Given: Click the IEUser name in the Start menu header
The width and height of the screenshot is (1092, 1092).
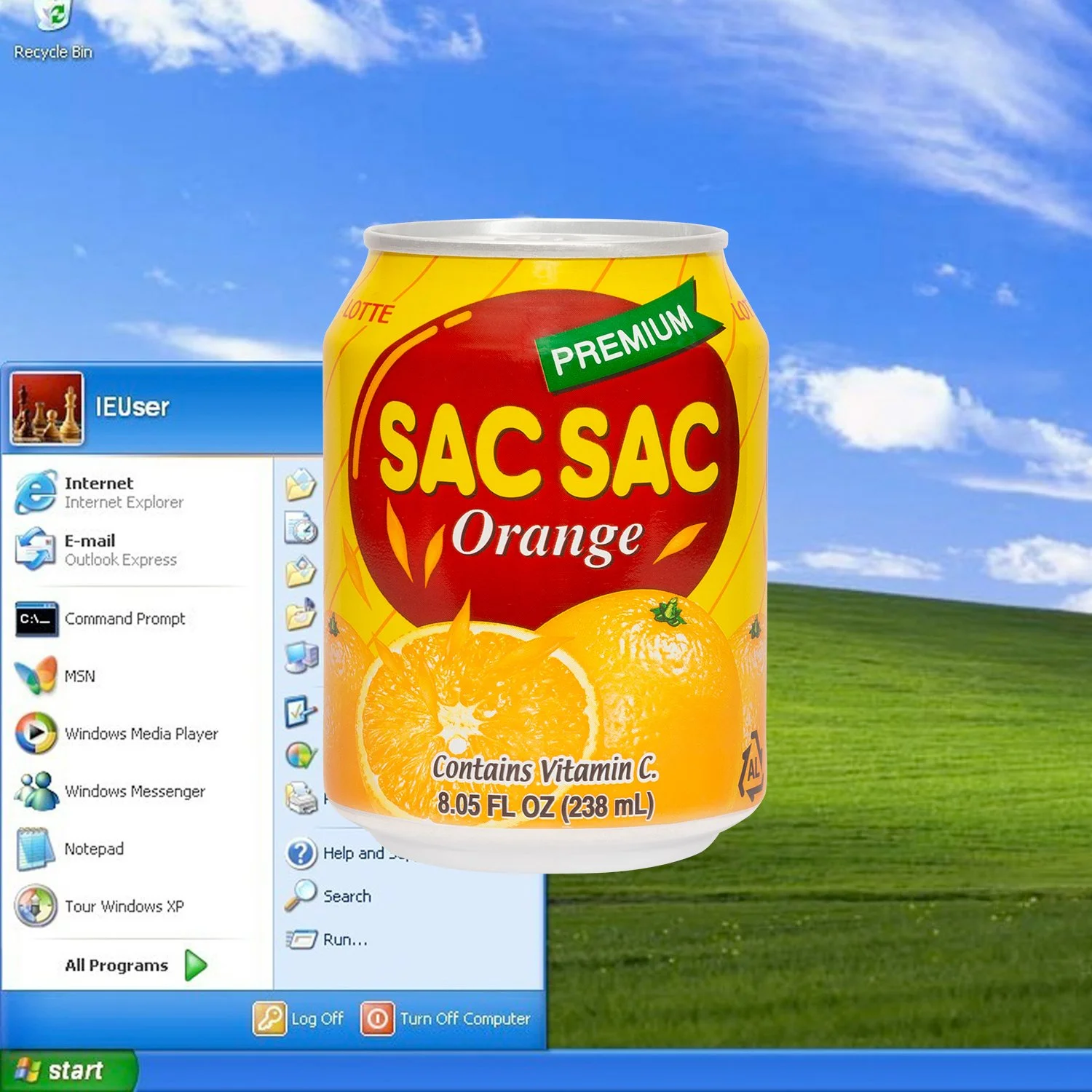Looking at the screenshot, I should 132,407.
